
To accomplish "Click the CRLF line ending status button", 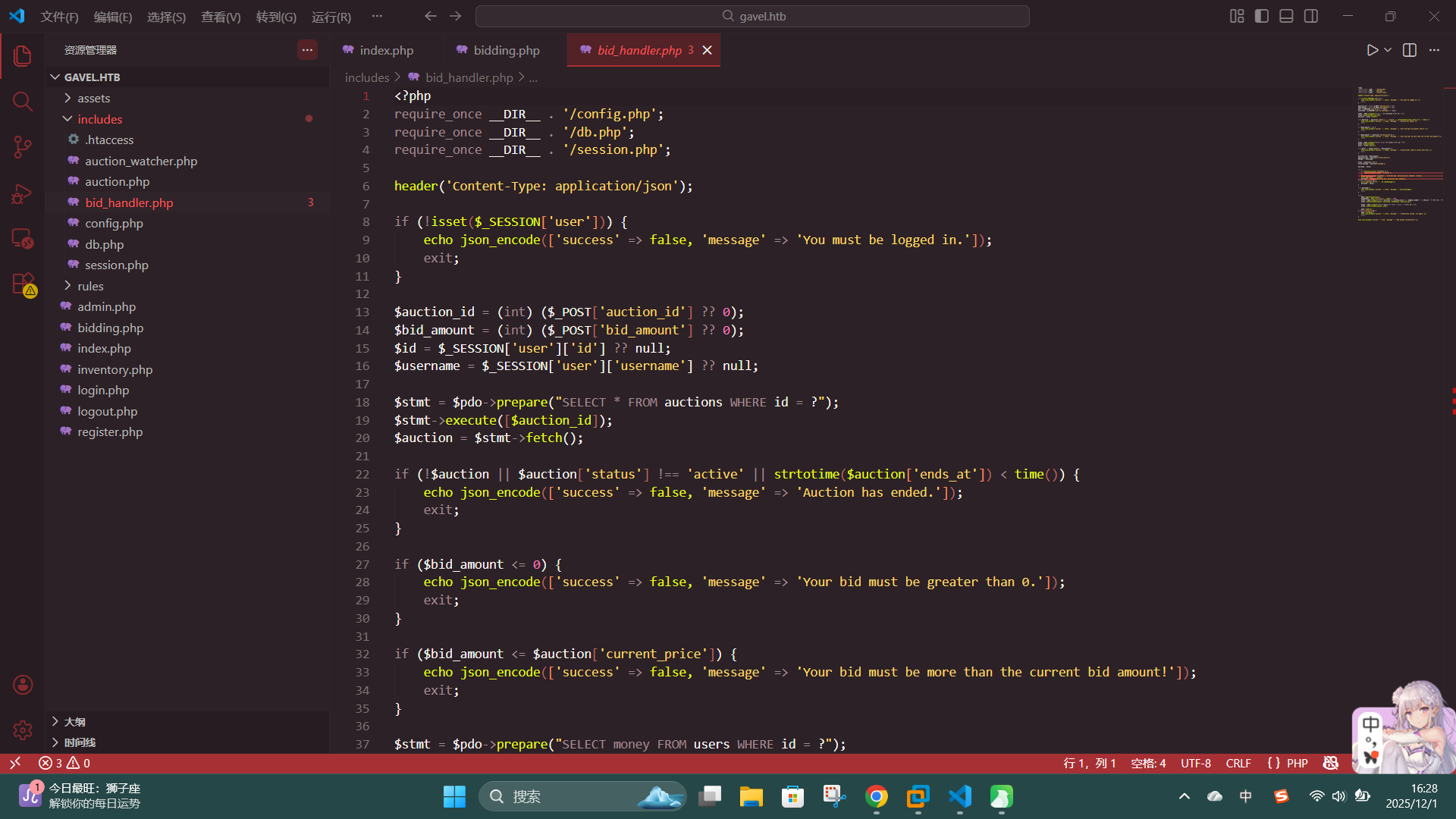I will (1238, 763).
